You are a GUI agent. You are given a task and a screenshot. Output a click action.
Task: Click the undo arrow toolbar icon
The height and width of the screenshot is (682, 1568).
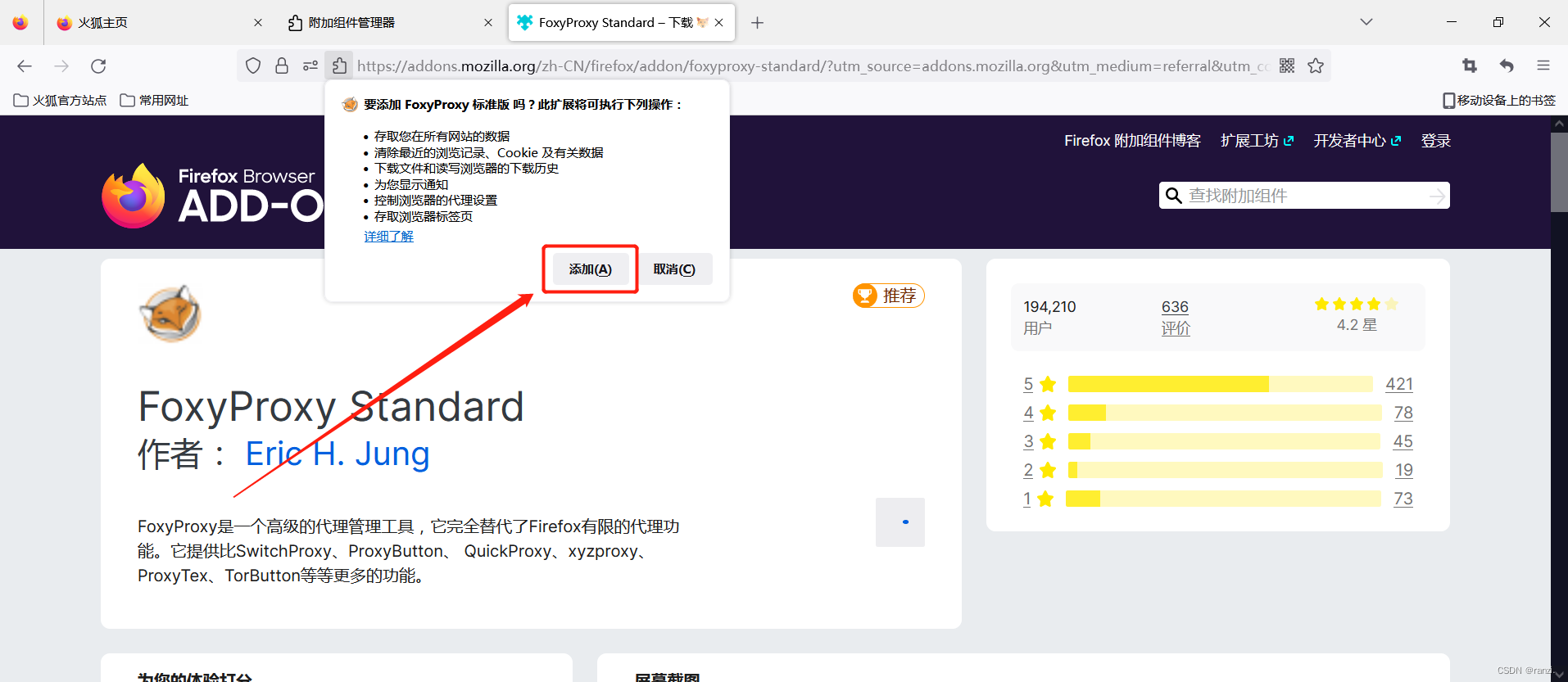(x=1507, y=65)
